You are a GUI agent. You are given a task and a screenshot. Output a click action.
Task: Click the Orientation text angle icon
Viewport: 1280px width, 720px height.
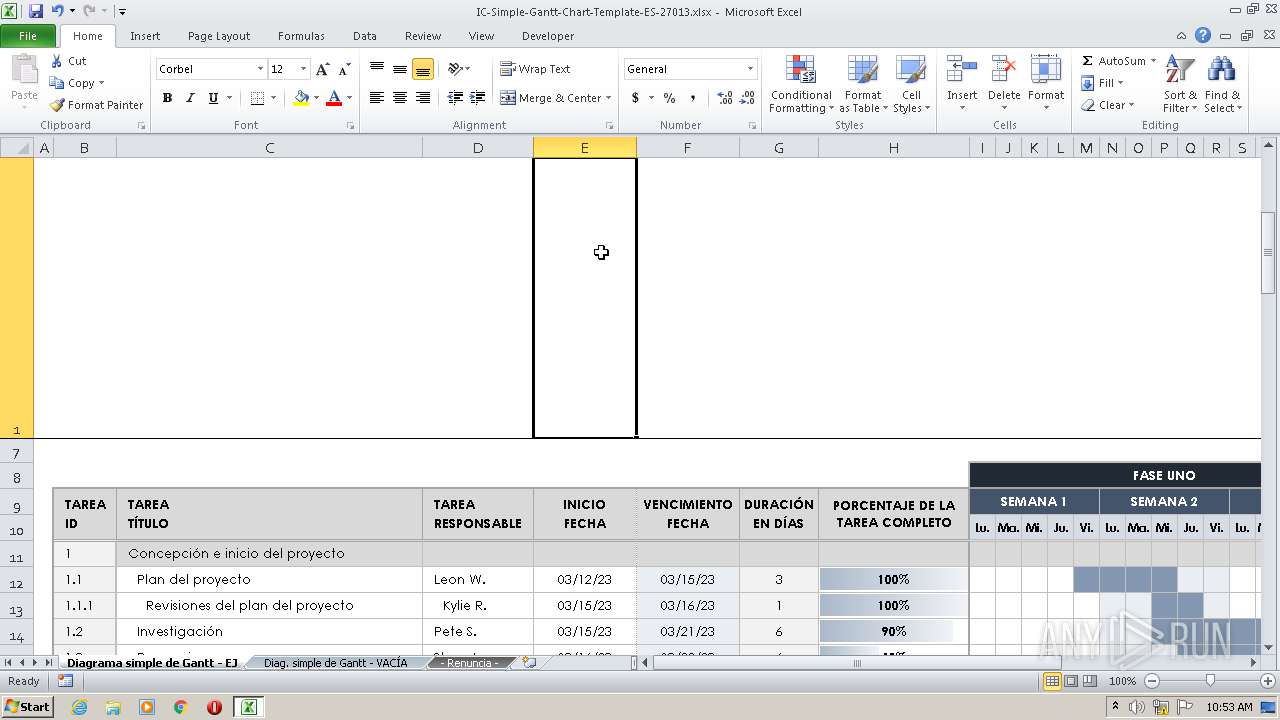tap(455, 69)
